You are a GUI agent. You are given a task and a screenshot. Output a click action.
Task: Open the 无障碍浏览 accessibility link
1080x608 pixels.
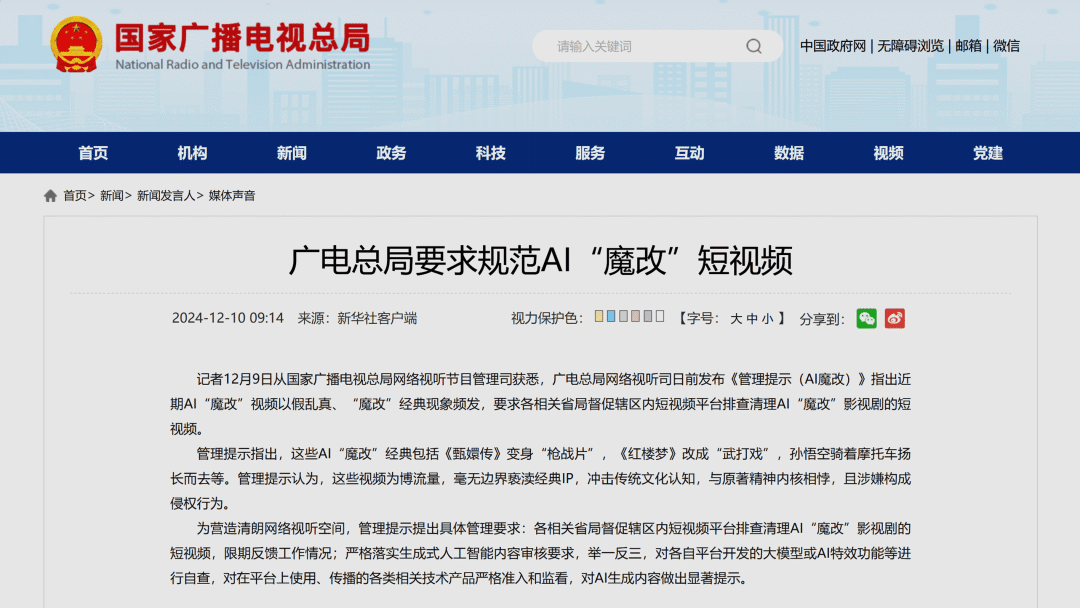pyautogui.click(x=910, y=46)
